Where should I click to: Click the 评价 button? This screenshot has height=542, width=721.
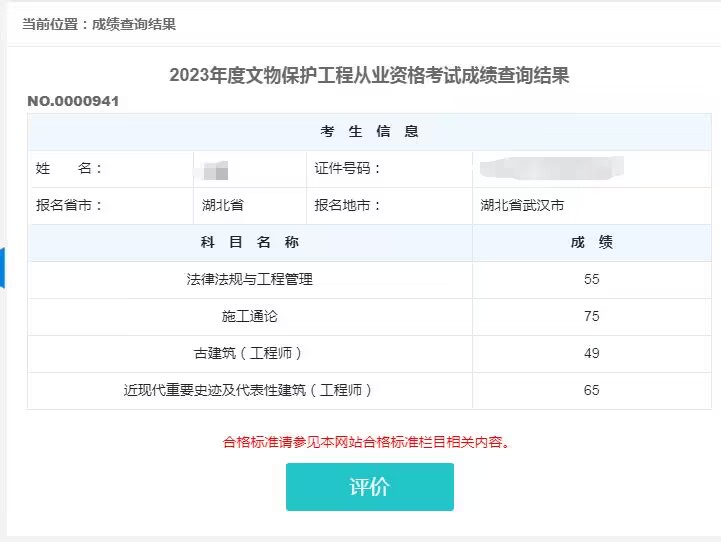click(369, 487)
